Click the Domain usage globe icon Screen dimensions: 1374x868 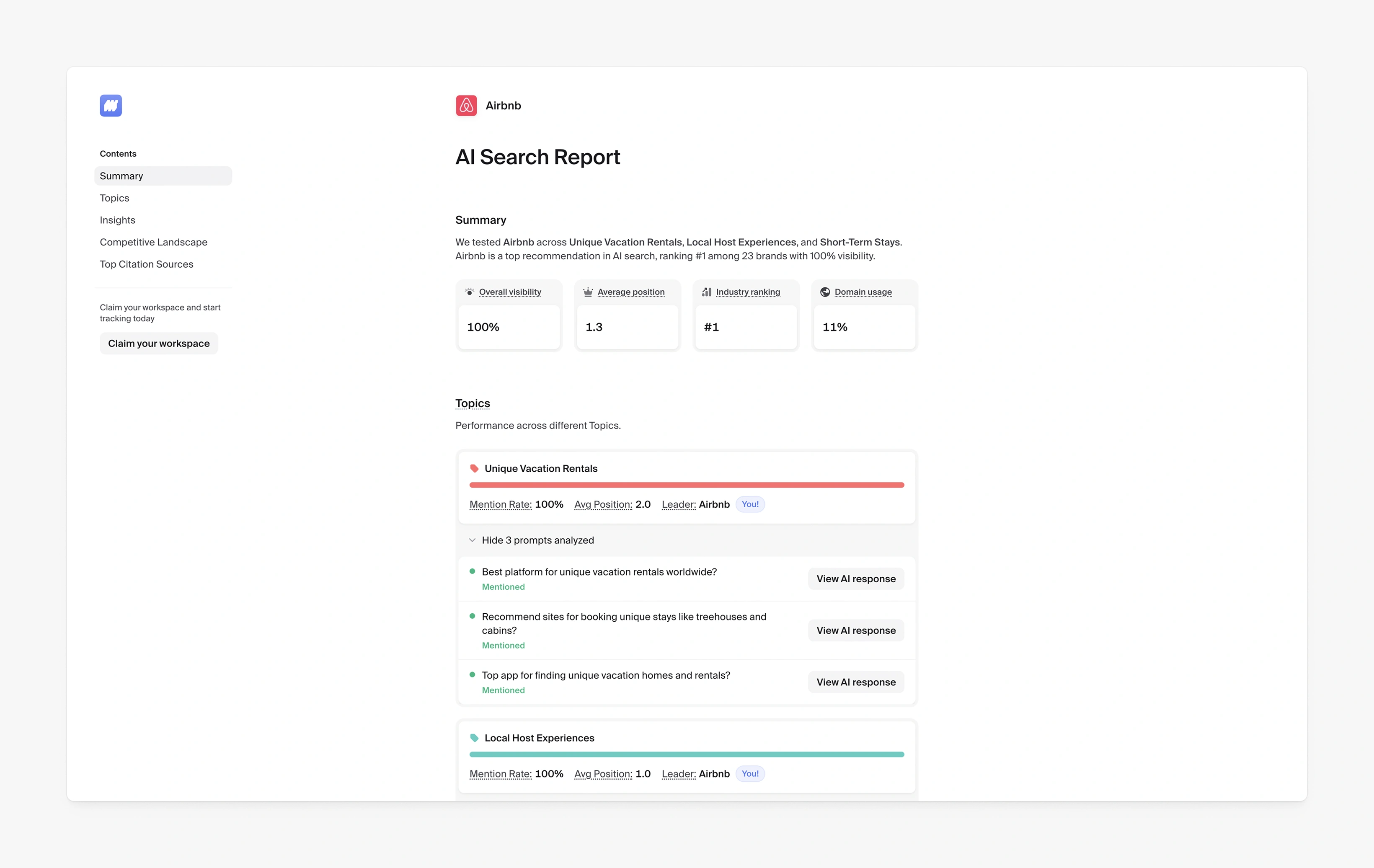click(825, 292)
